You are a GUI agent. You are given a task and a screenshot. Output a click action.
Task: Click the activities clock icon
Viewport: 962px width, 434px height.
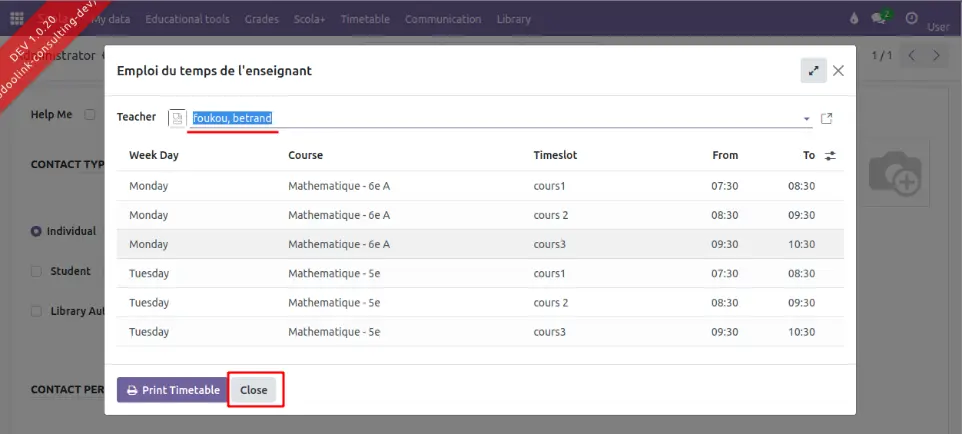[x=911, y=19]
